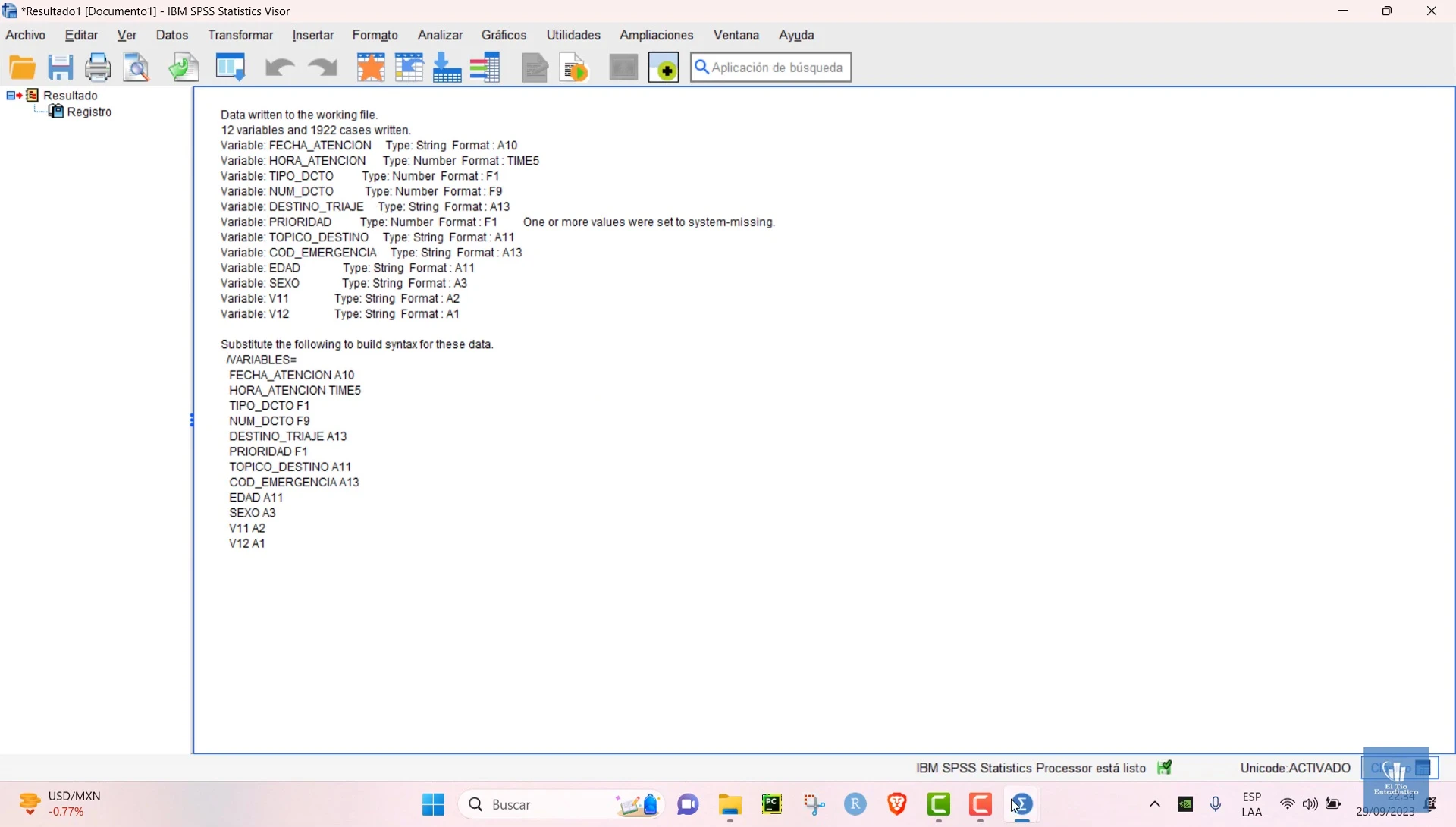
Task: Click the green plus add icon
Action: coord(664,68)
